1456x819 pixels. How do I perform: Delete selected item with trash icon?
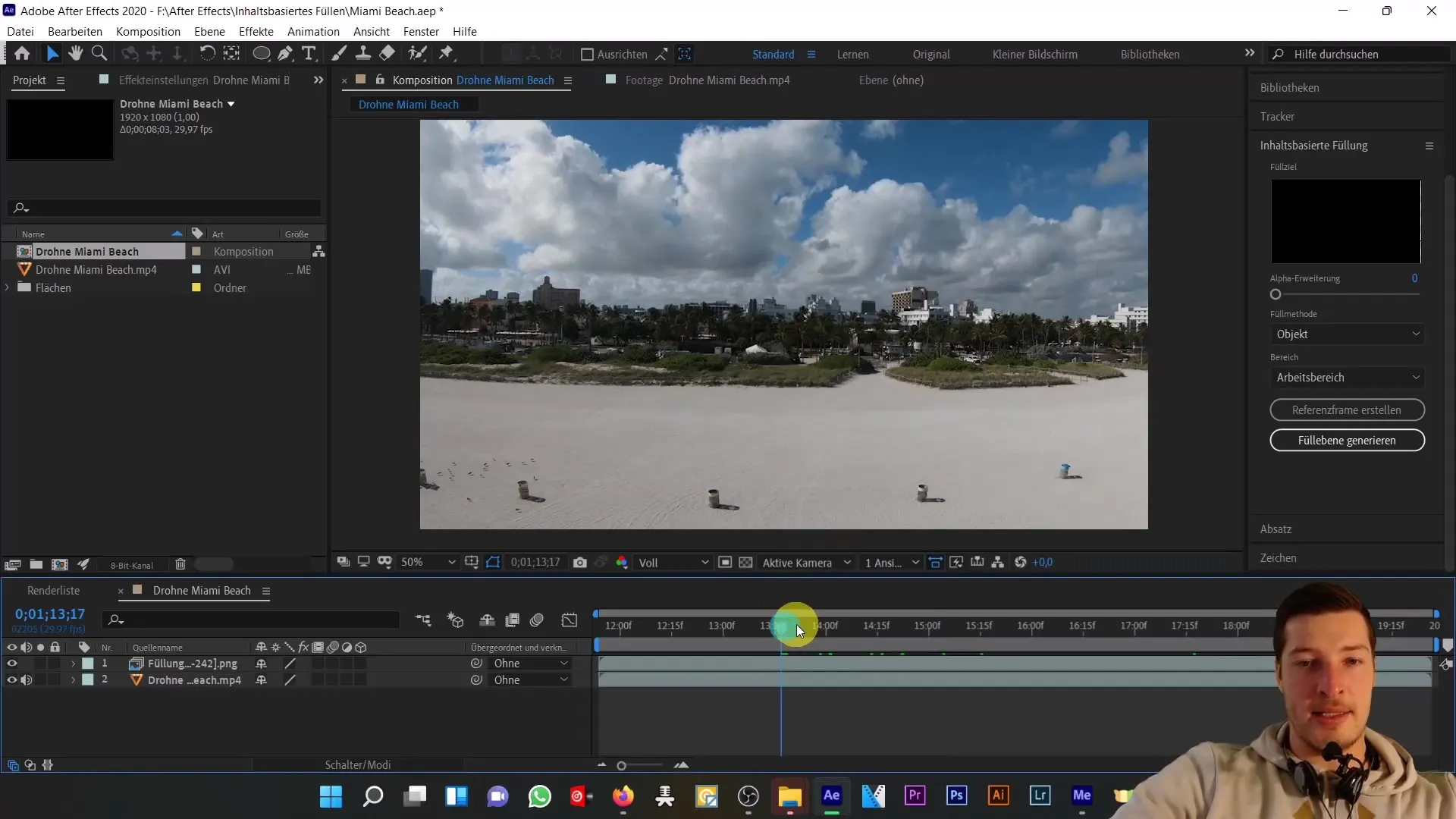pos(180,565)
